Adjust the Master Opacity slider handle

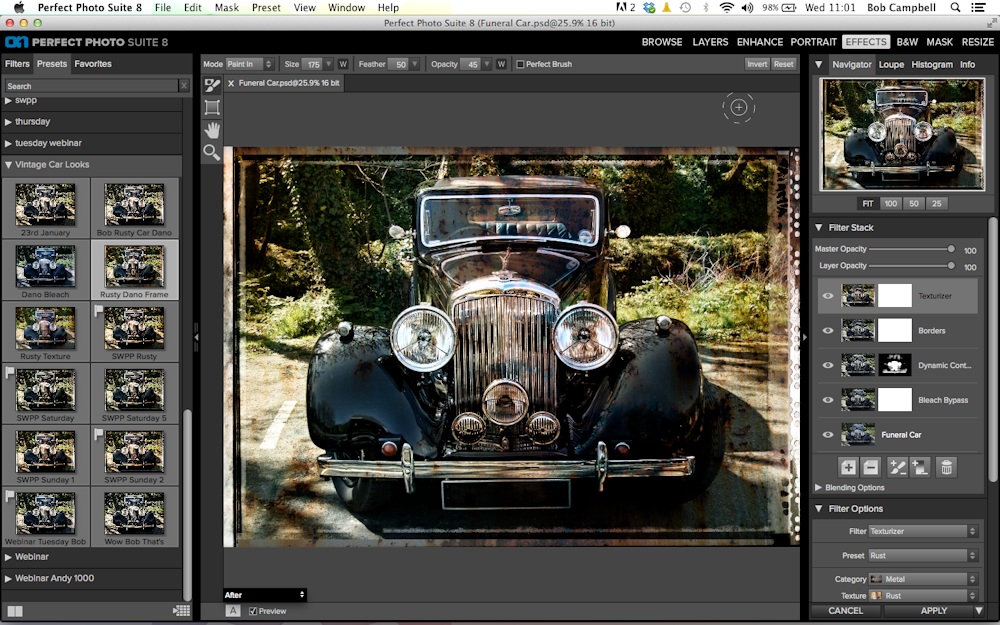[x=951, y=249]
